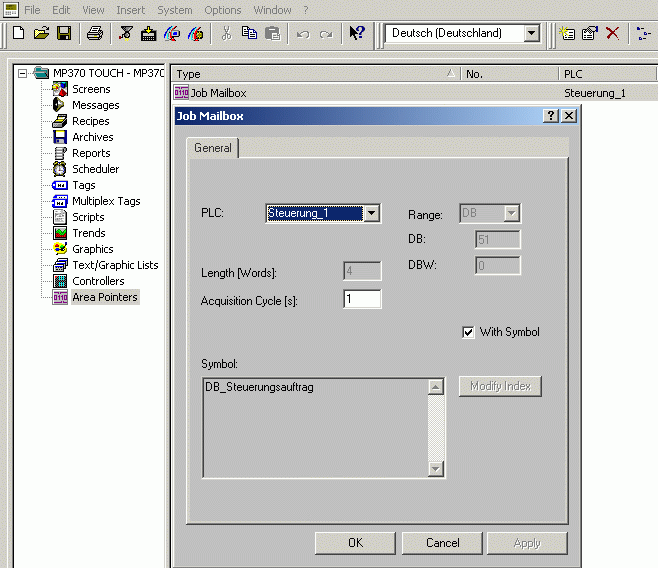The width and height of the screenshot is (658, 568).
Task: Click the Save floppy disk icon
Action: (63, 33)
